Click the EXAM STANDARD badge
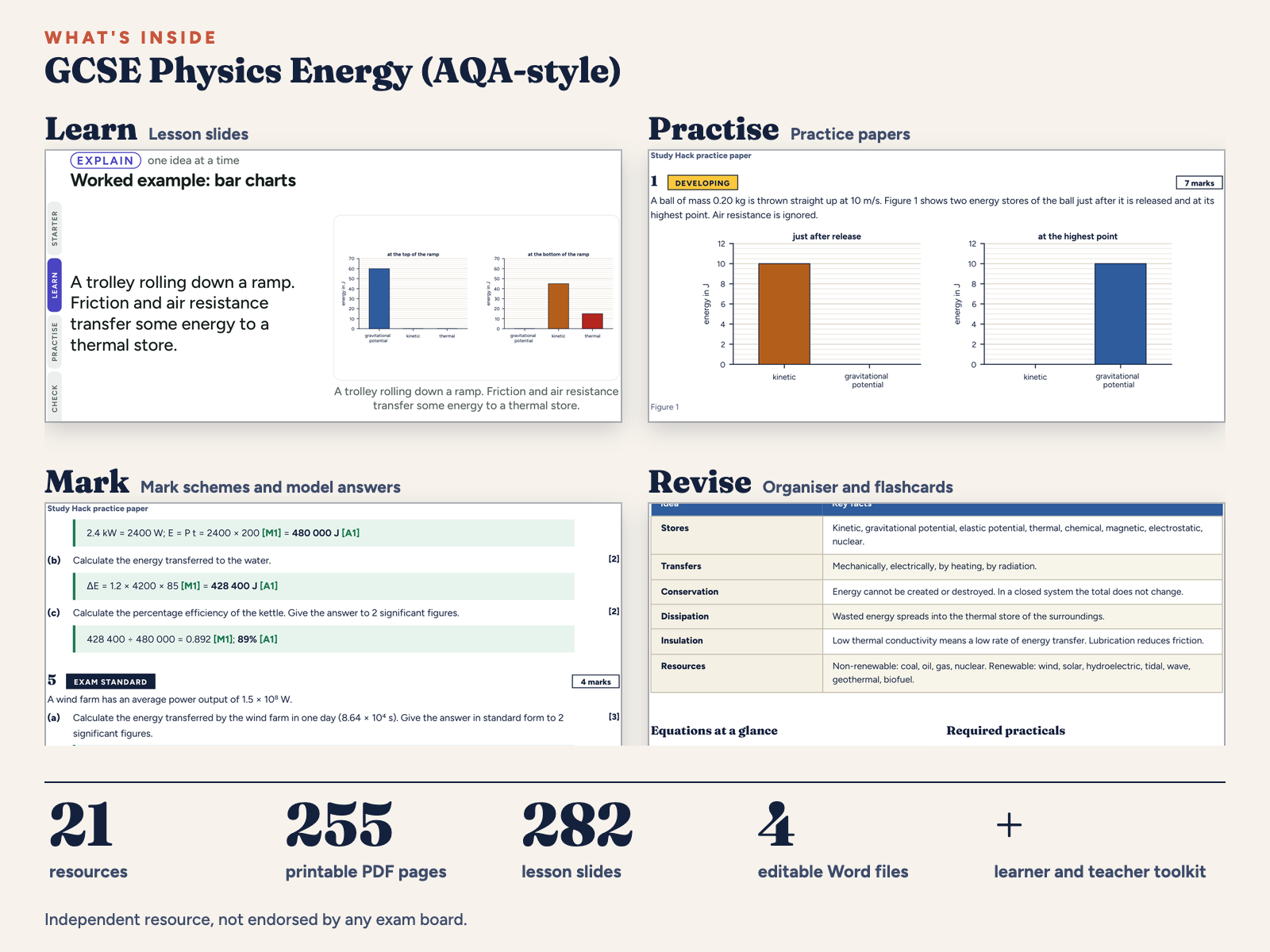This screenshot has height=952, width=1270. 110,681
